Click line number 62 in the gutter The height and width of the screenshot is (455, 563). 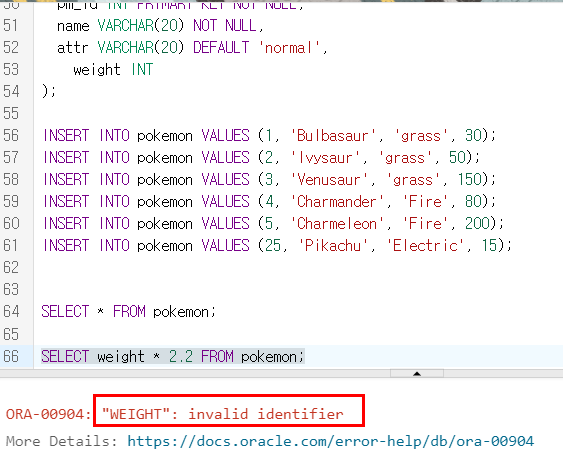click(x=11, y=268)
